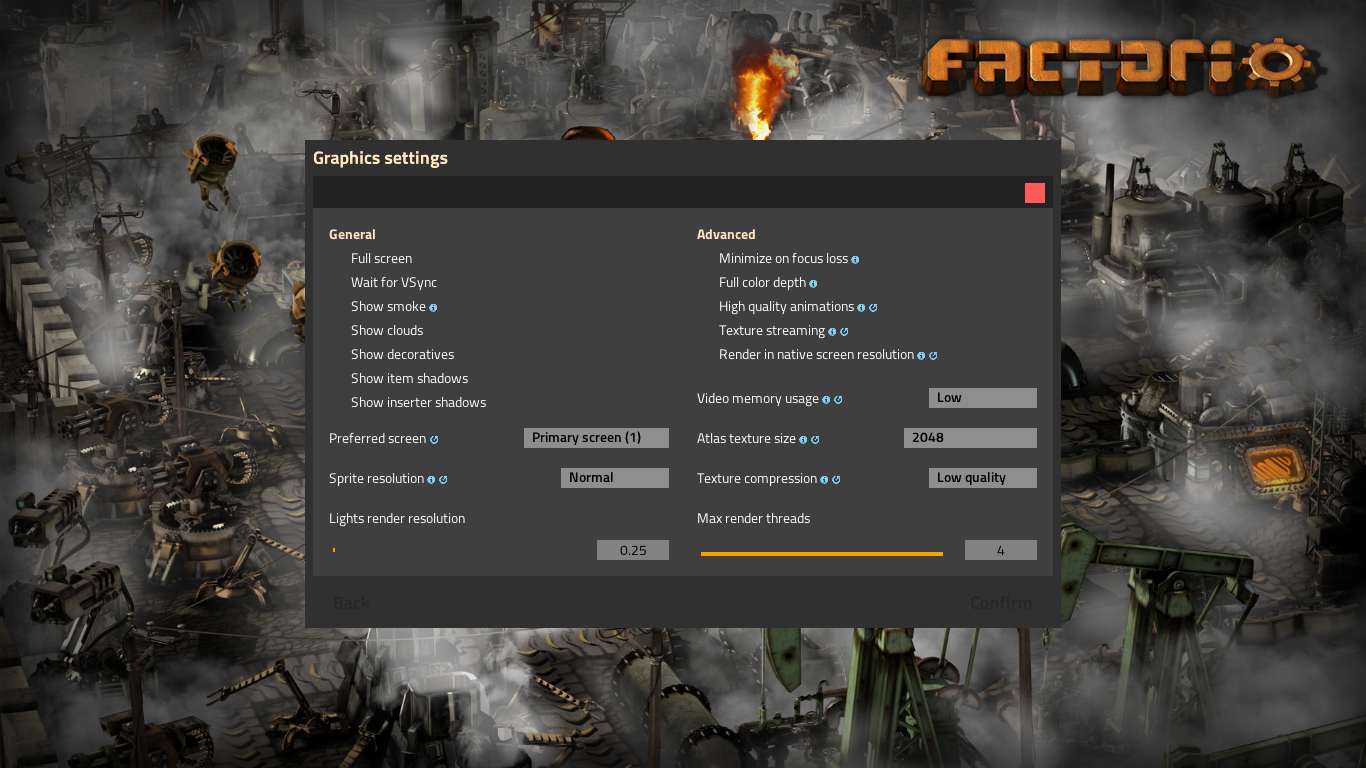Toggle Show decoratives
This screenshot has height=768, width=1366.
pyautogui.click(x=402, y=354)
